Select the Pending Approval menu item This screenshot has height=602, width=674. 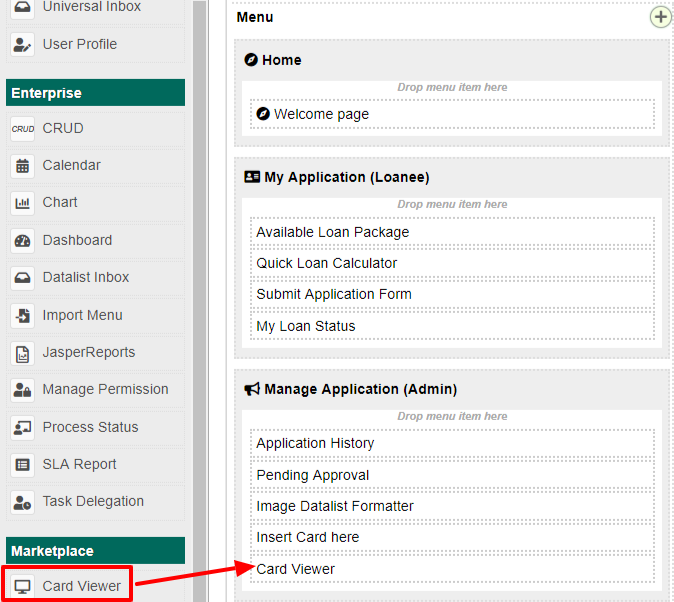312,475
